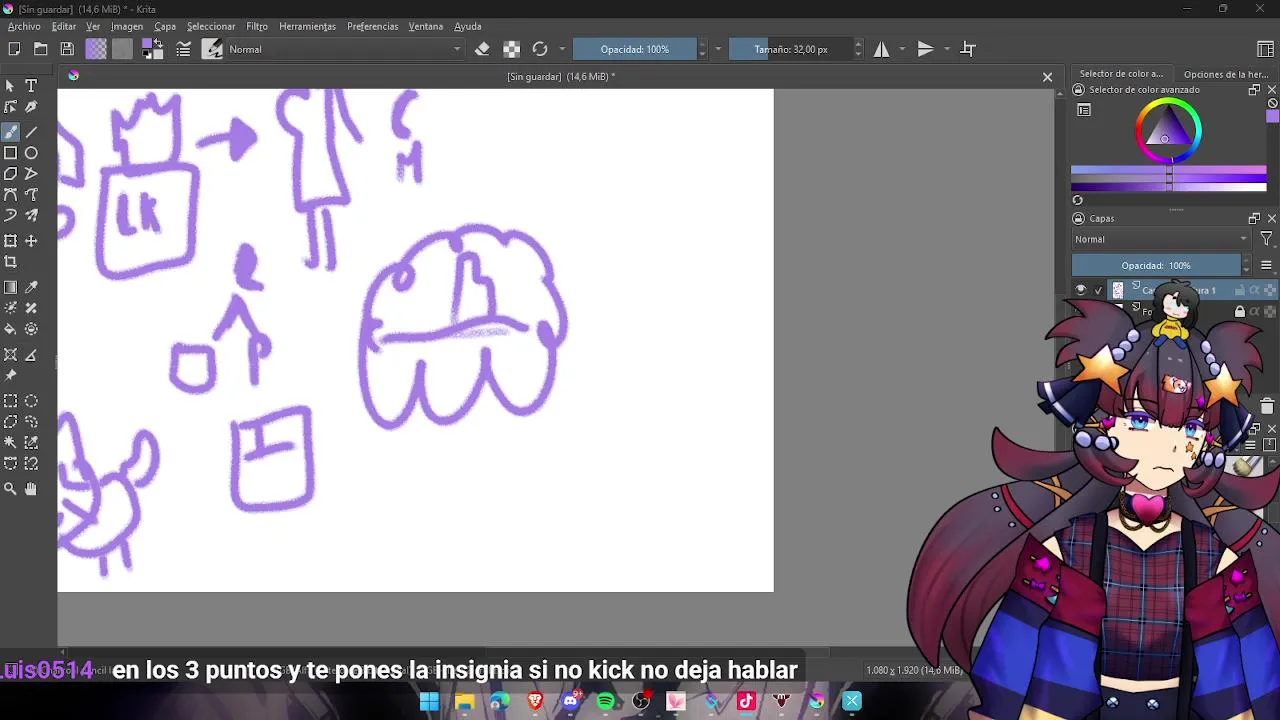The image size is (1280, 720).
Task: Select the Contiguous Selection wand tool
Action: point(10,442)
